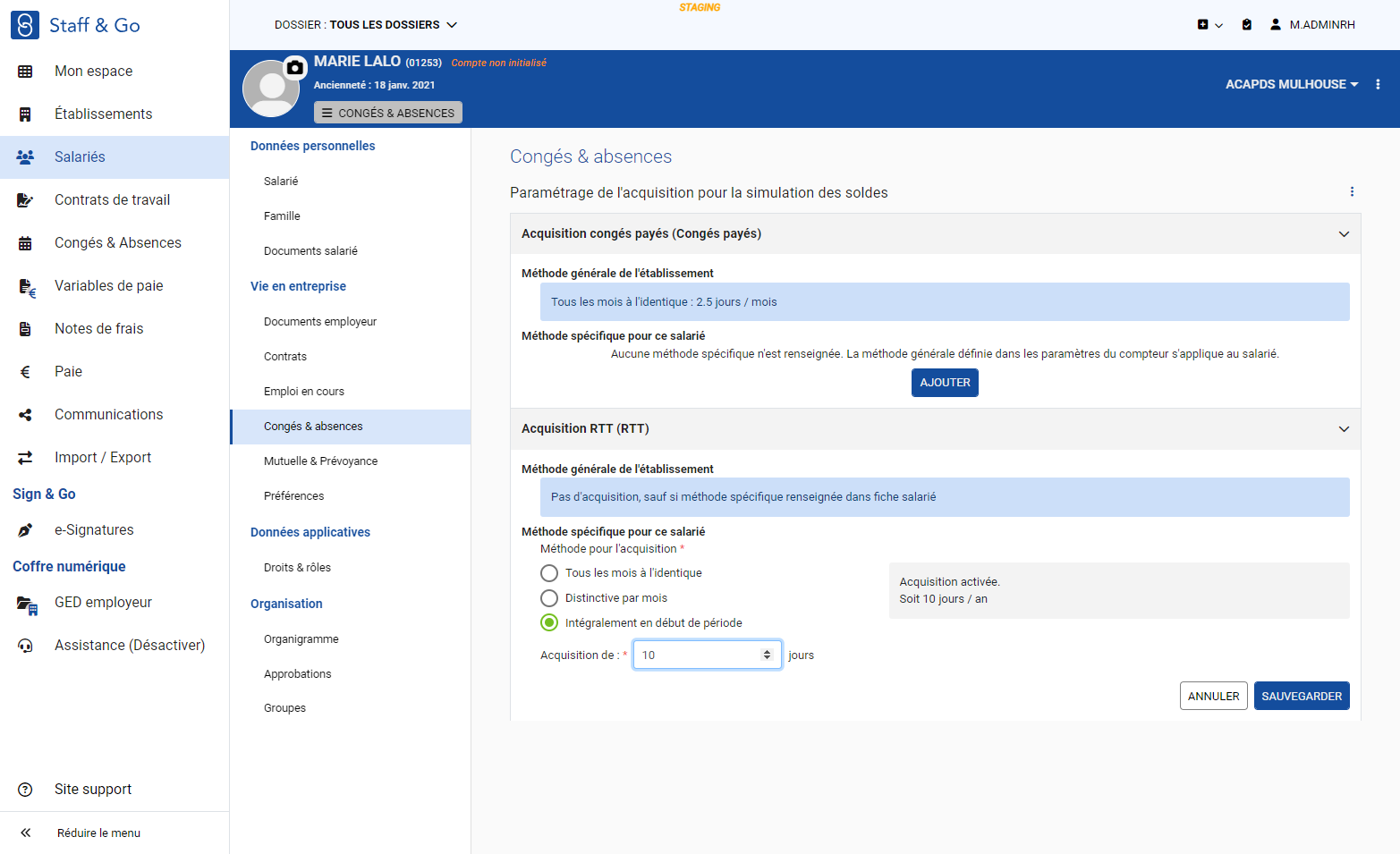1400x854 pixels.
Task: Collapse the Acquisition RTT section
Action: 1344,429
